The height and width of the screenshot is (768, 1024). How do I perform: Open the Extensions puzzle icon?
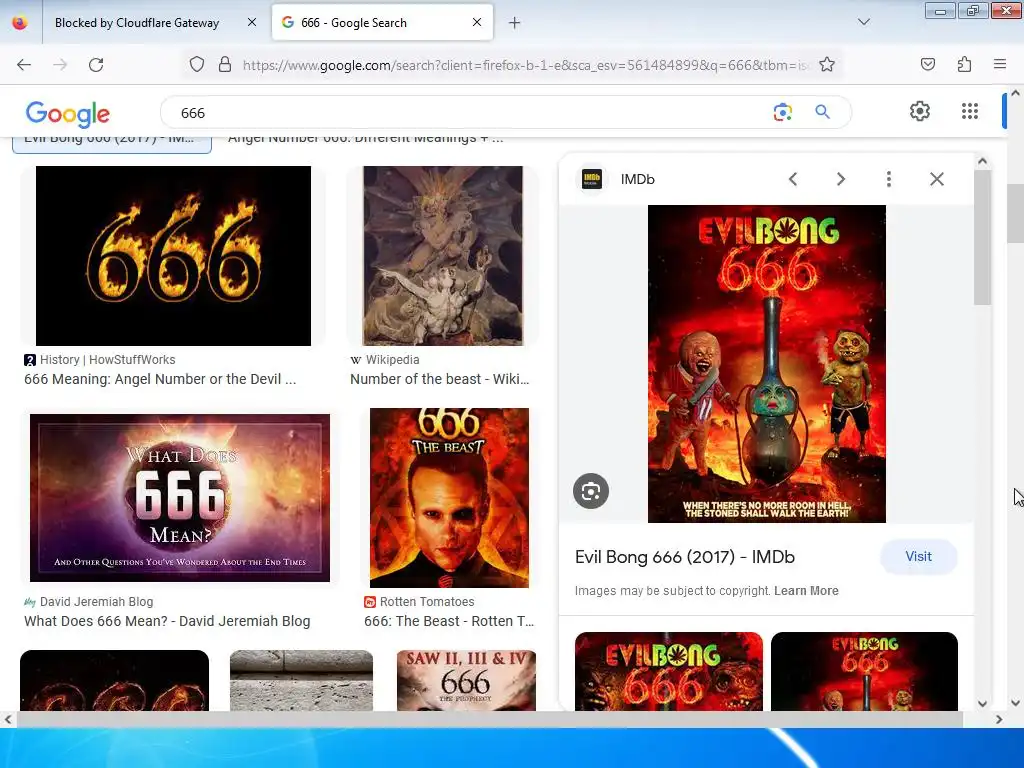[964, 65]
